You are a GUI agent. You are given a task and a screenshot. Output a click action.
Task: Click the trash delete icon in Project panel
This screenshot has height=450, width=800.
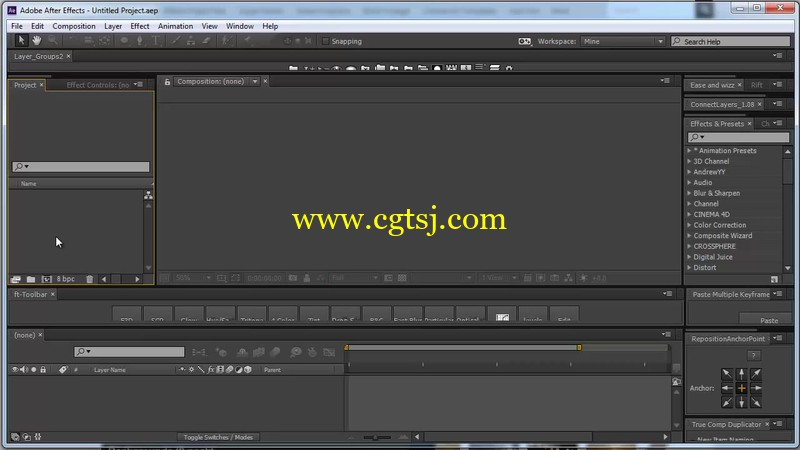coord(89,279)
